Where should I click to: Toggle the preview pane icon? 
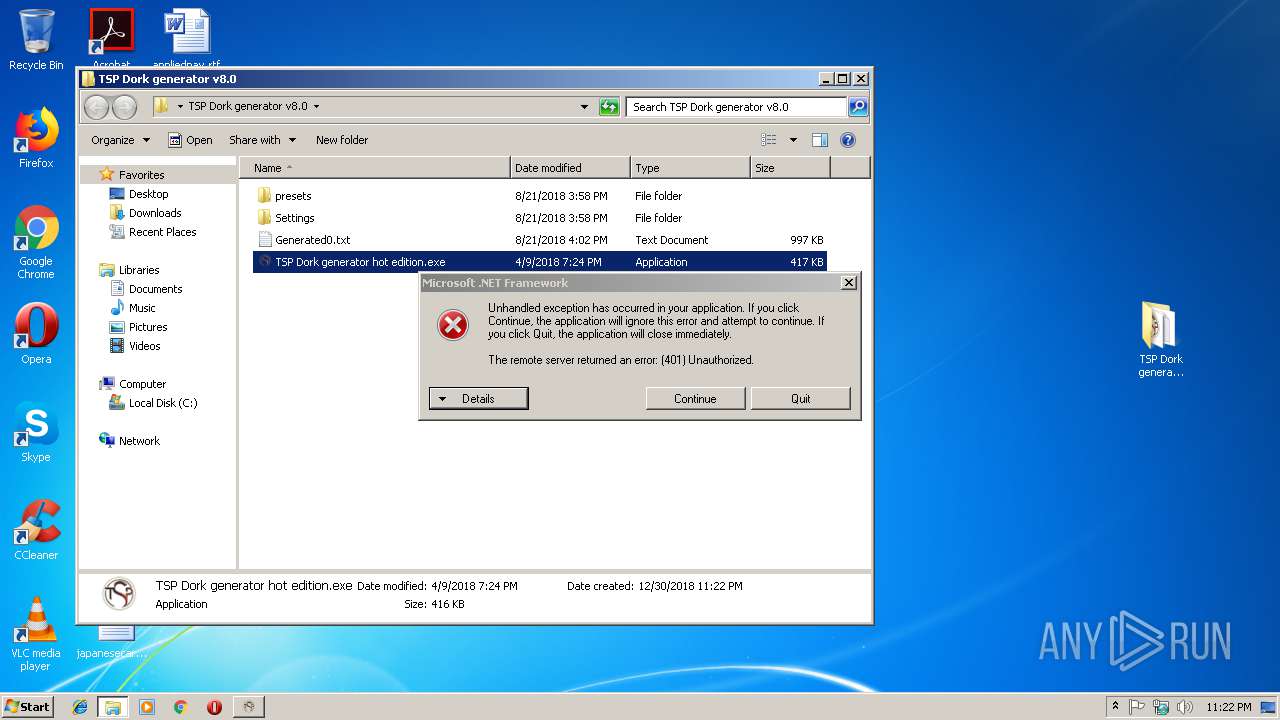(820, 140)
